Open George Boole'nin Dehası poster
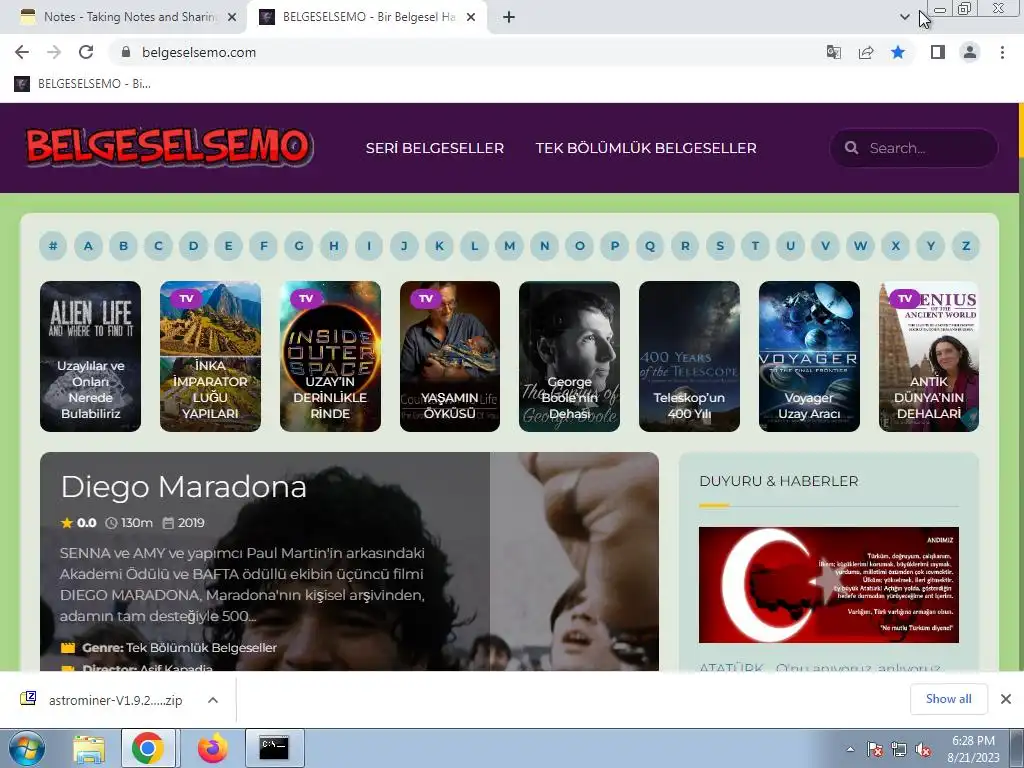The image size is (1024, 768). 569,357
